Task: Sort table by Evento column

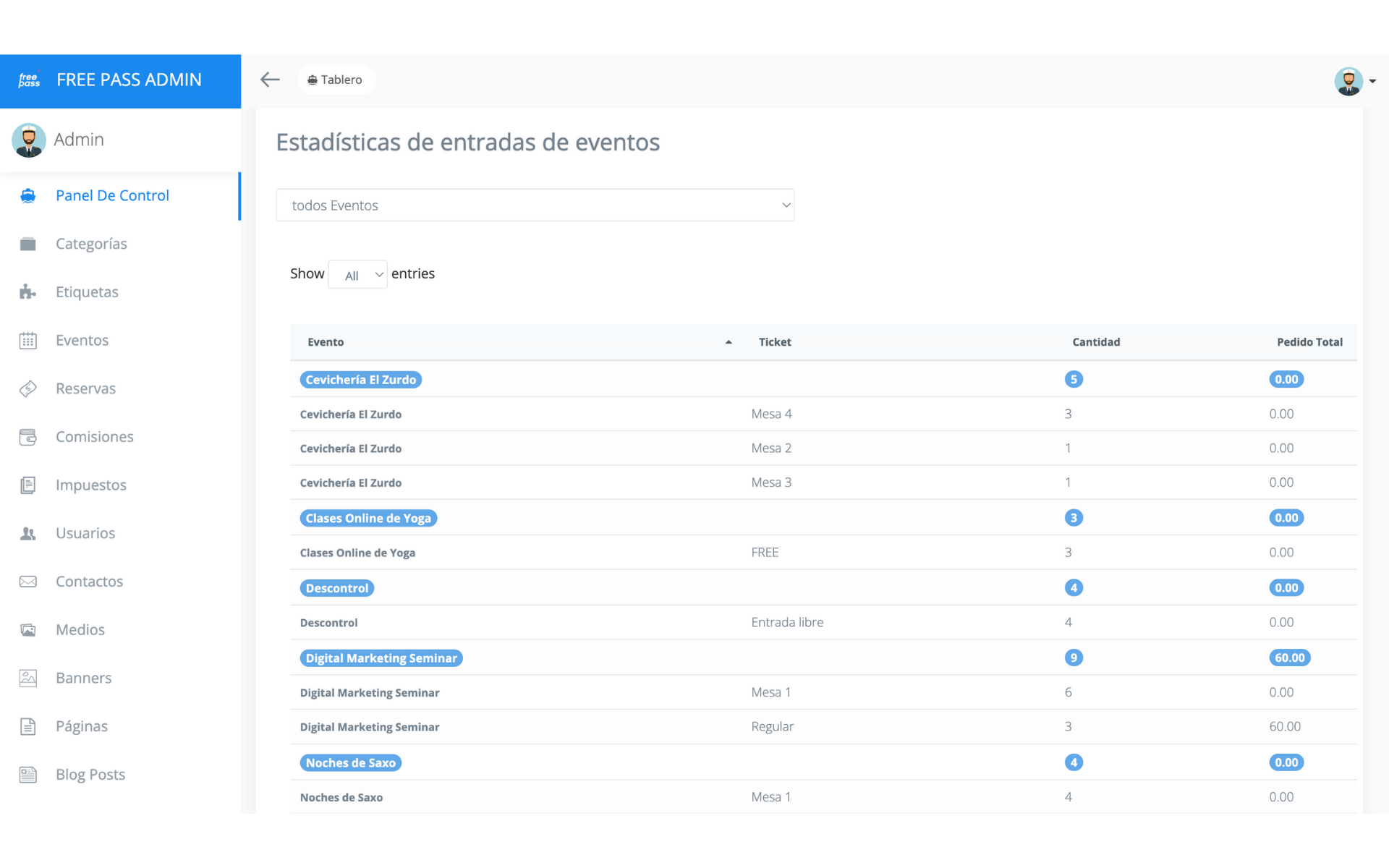Action: (326, 342)
